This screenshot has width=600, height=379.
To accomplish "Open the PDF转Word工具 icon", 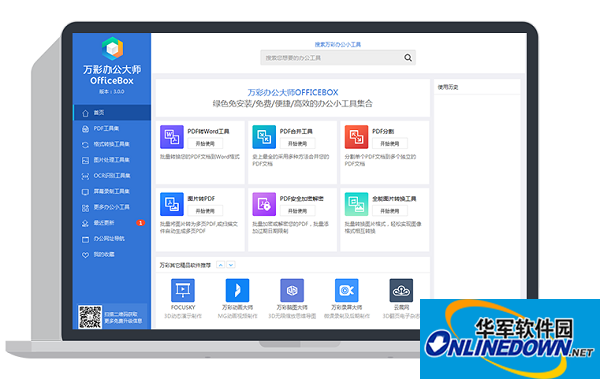I will [171, 137].
